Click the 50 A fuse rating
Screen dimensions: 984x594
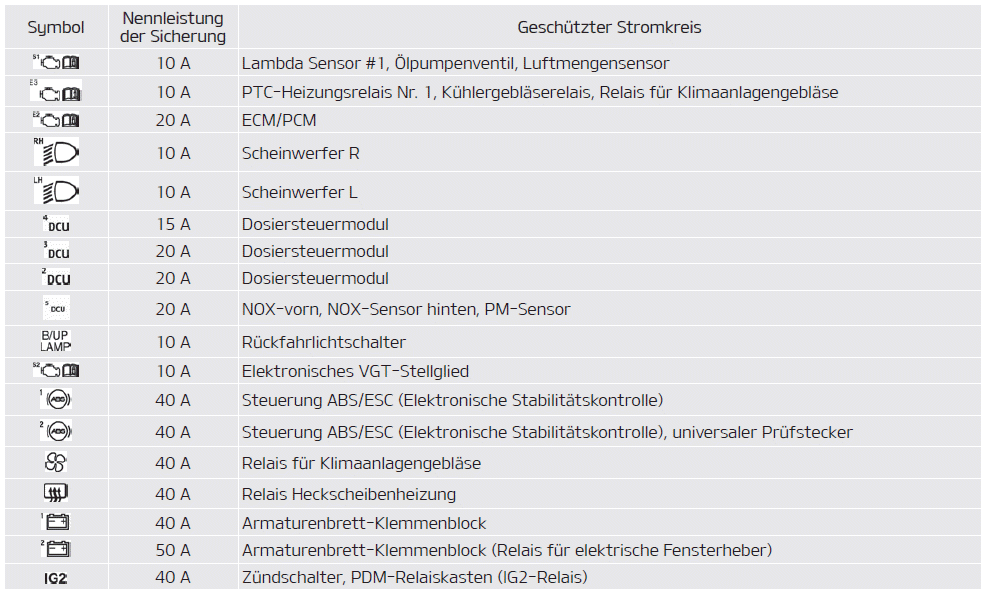[173, 550]
